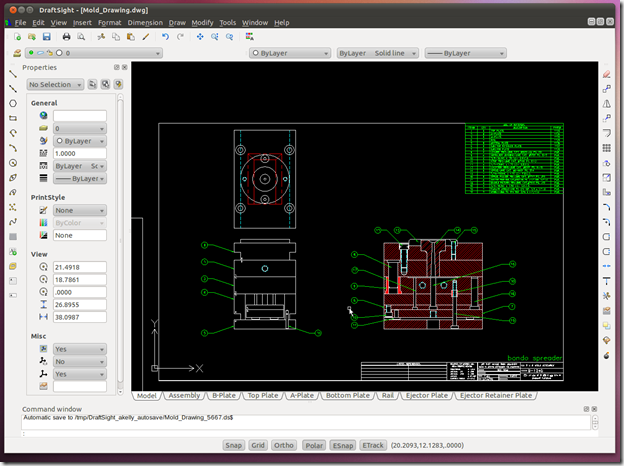Open the General color ByLayer dropdown in Properties
Image resolution: width=624 pixels, height=466 pixels.
80,141
